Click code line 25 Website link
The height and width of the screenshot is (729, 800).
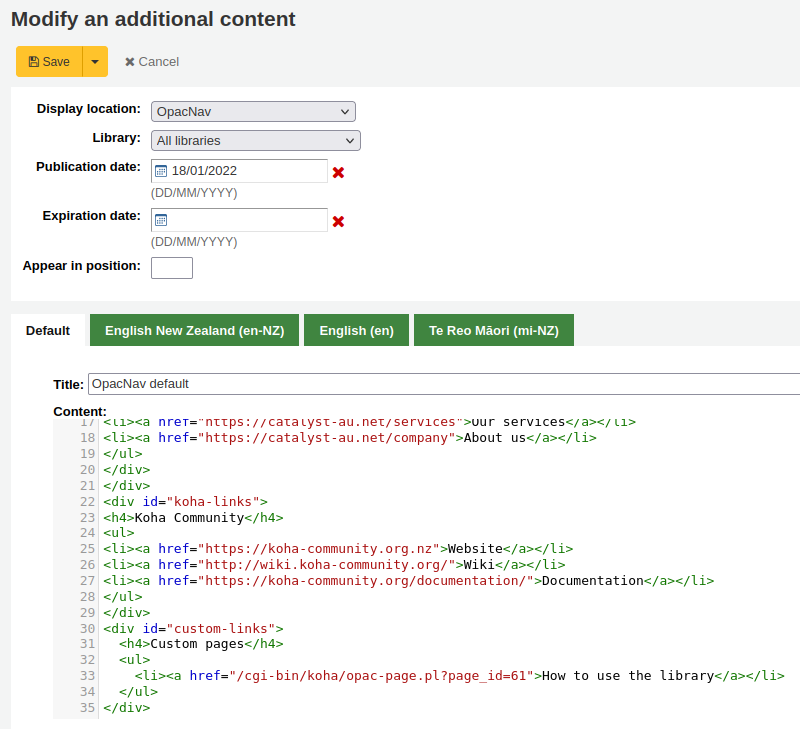pyautogui.click(x=338, y=549)
